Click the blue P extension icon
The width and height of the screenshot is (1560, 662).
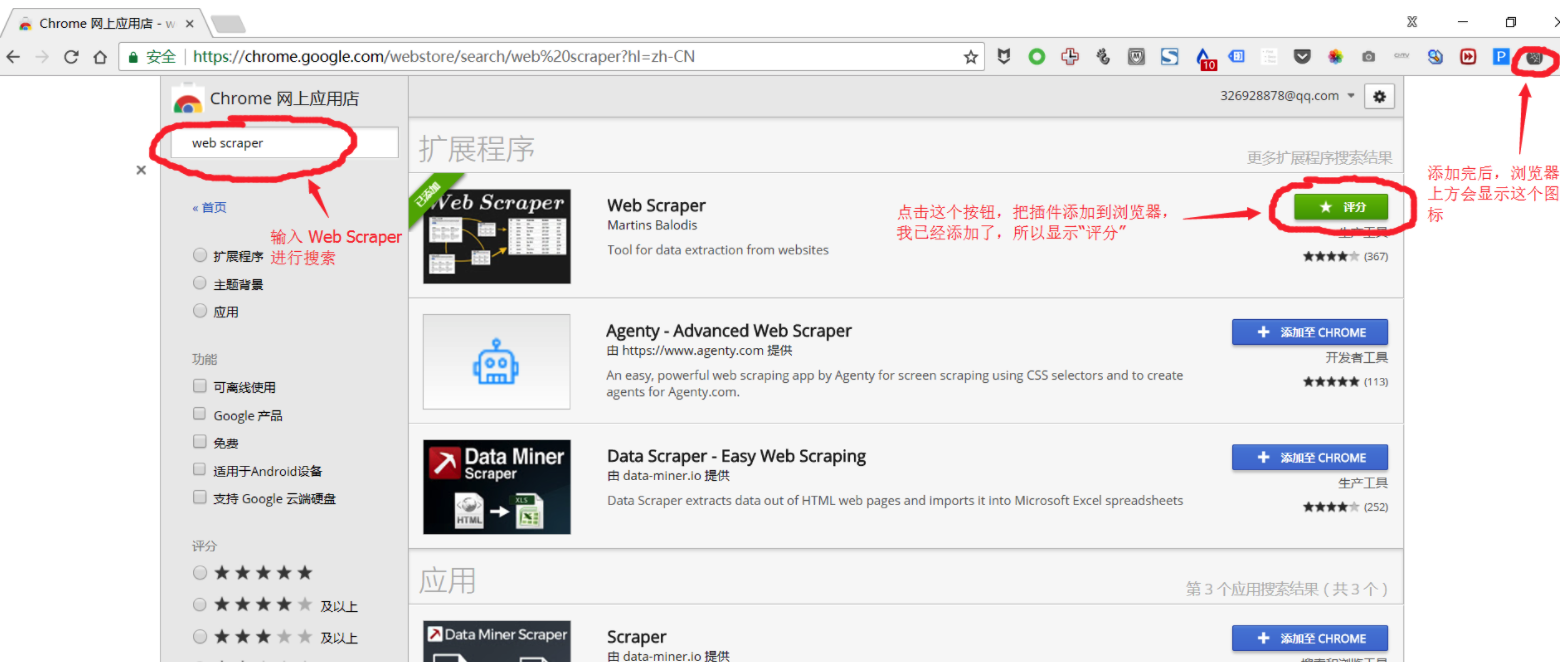click(x=1501, y=58)
